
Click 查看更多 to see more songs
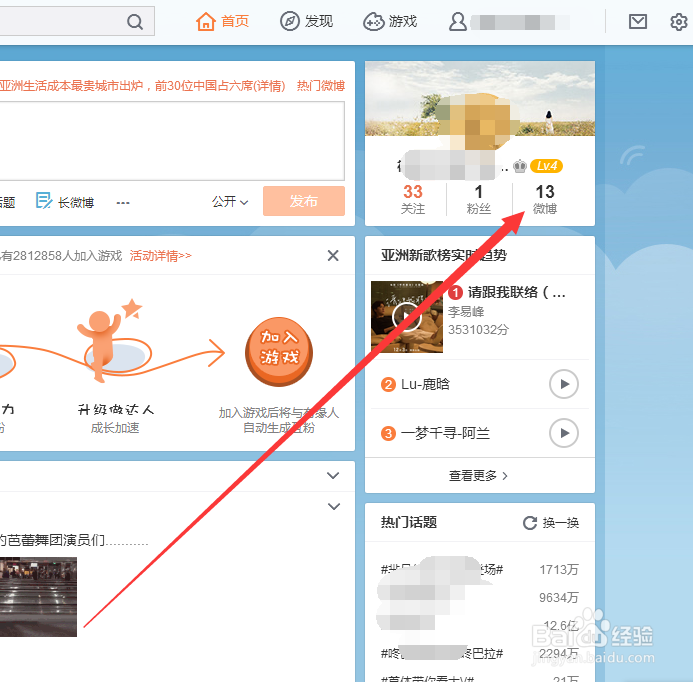click(x=478, y=476)
